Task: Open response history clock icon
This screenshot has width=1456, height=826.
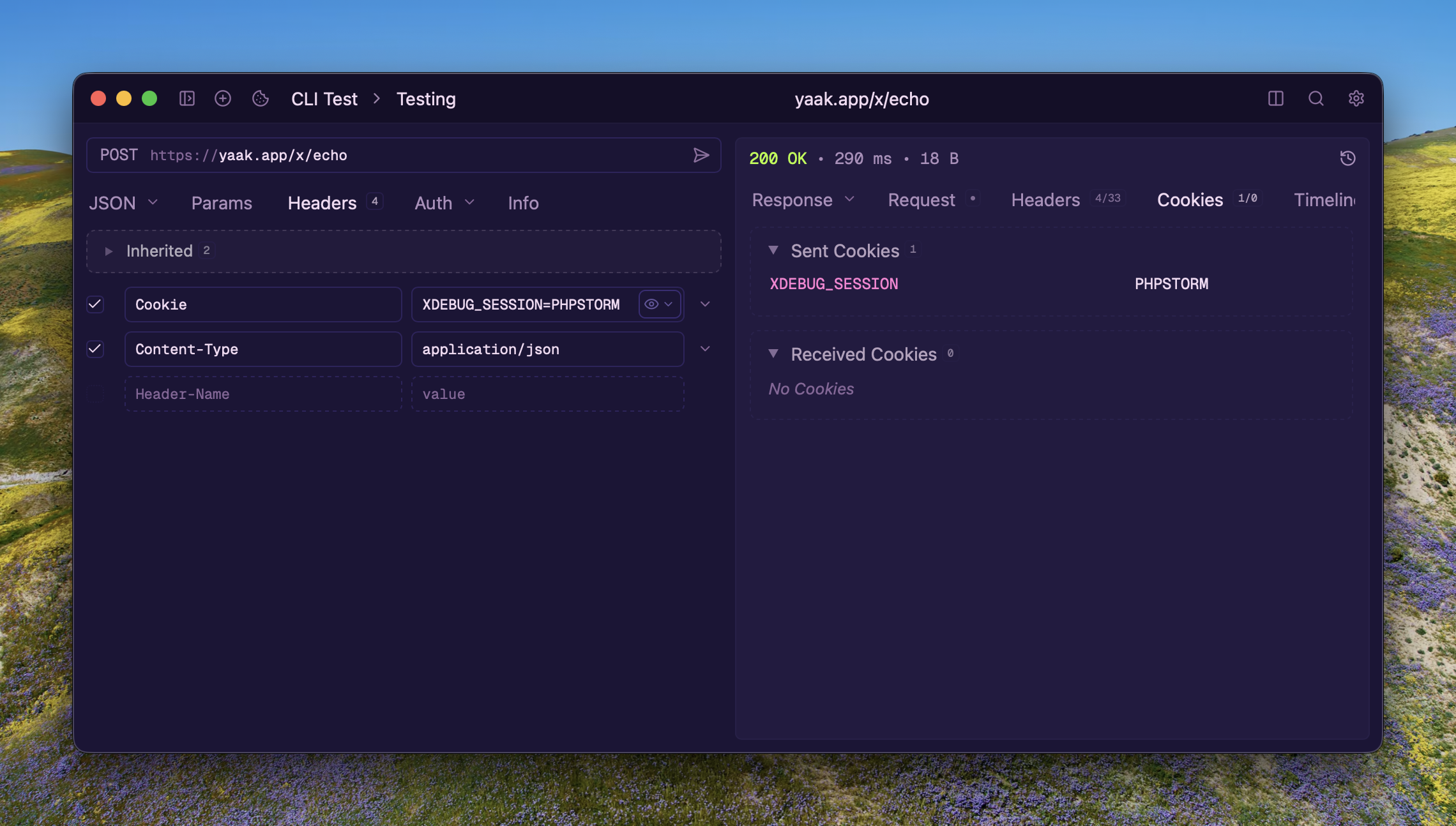Action: pos(1347,158)
